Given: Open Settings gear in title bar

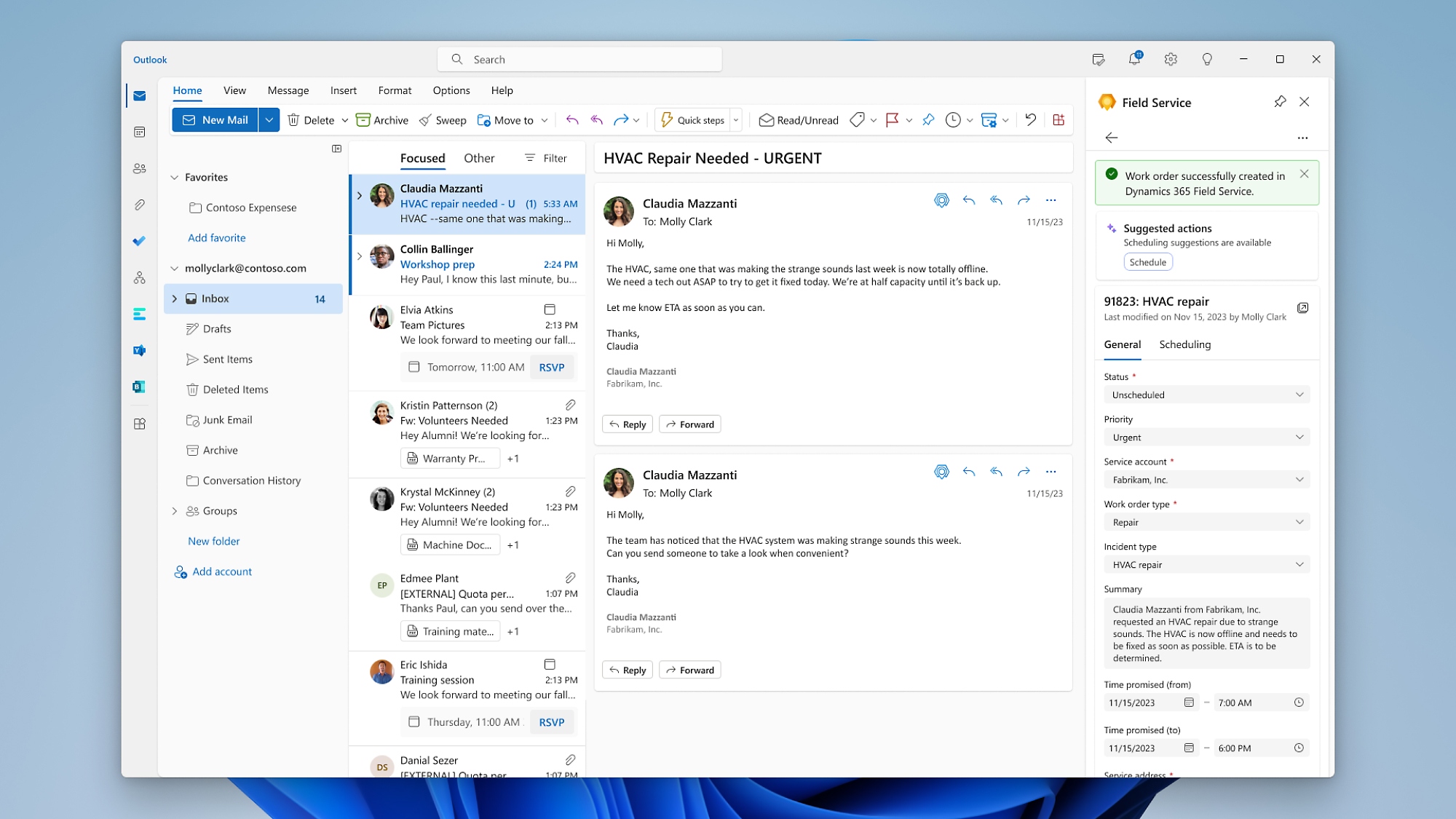Looking at the screenshot, I should click(x=1171, y=59).
